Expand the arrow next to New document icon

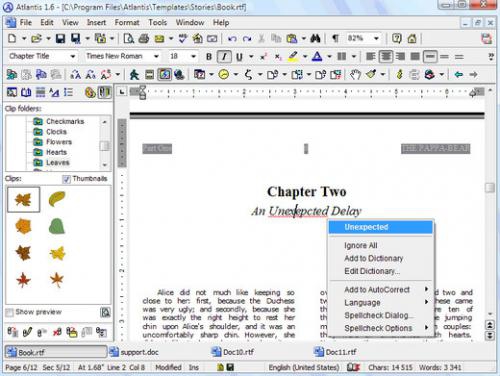tap(24, 39)
